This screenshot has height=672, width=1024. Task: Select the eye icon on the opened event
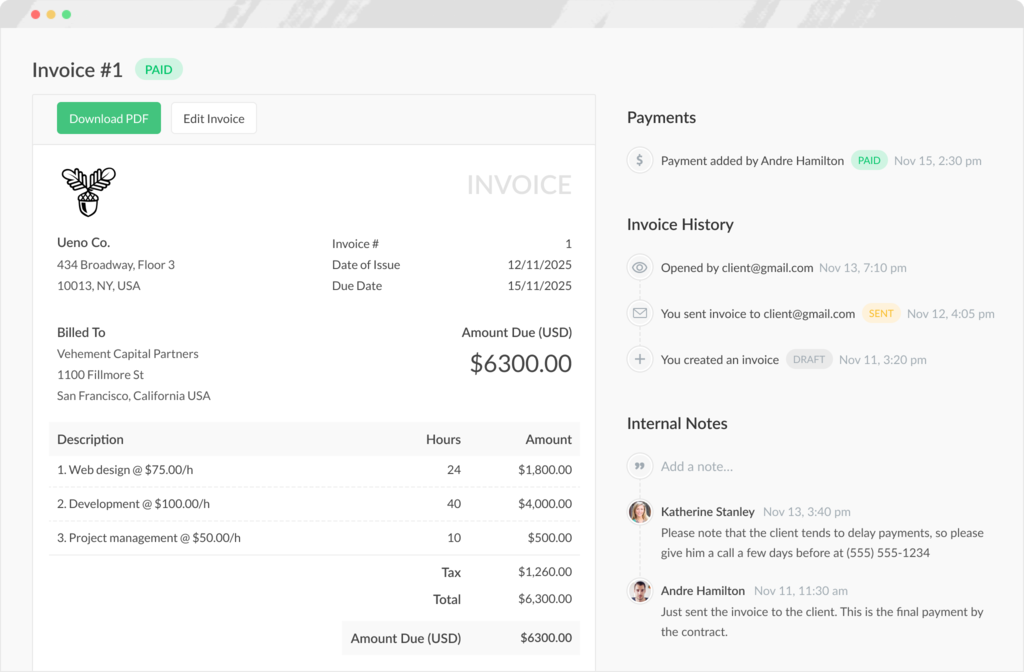click(640, 267)
